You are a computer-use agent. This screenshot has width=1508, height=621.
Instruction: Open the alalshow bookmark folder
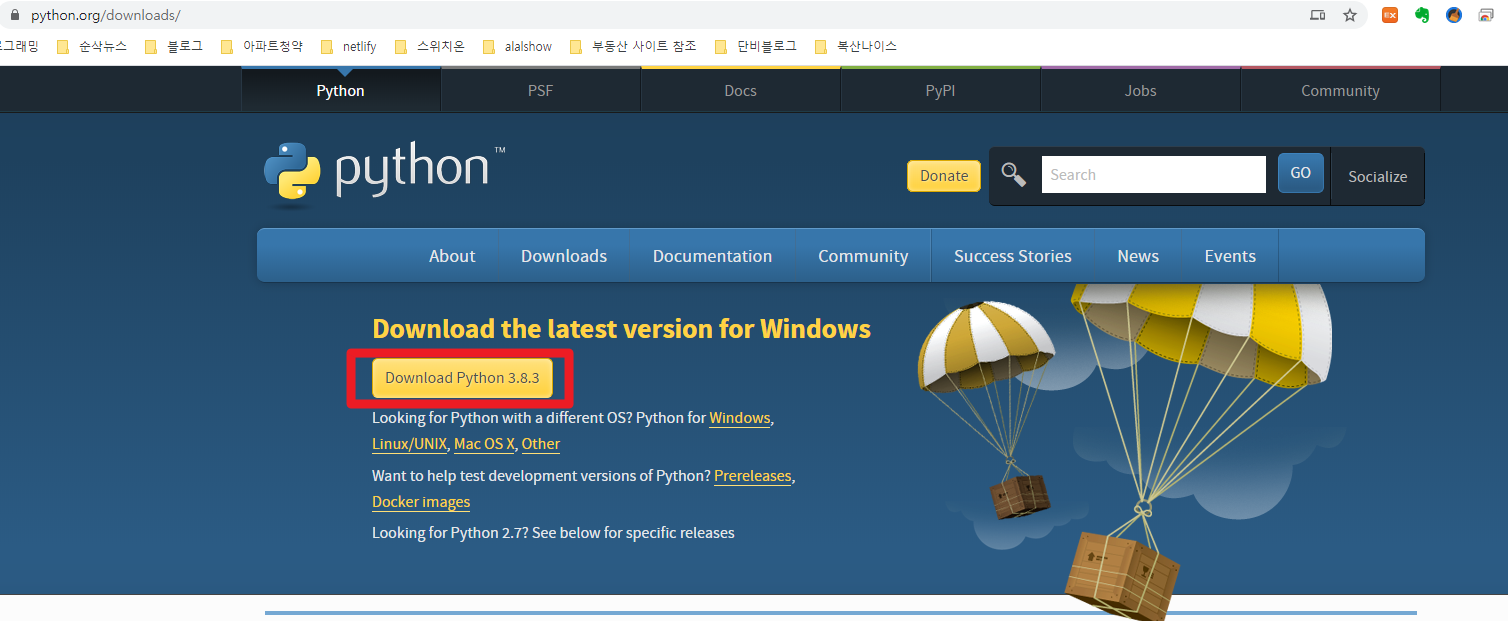pos(518,46)
